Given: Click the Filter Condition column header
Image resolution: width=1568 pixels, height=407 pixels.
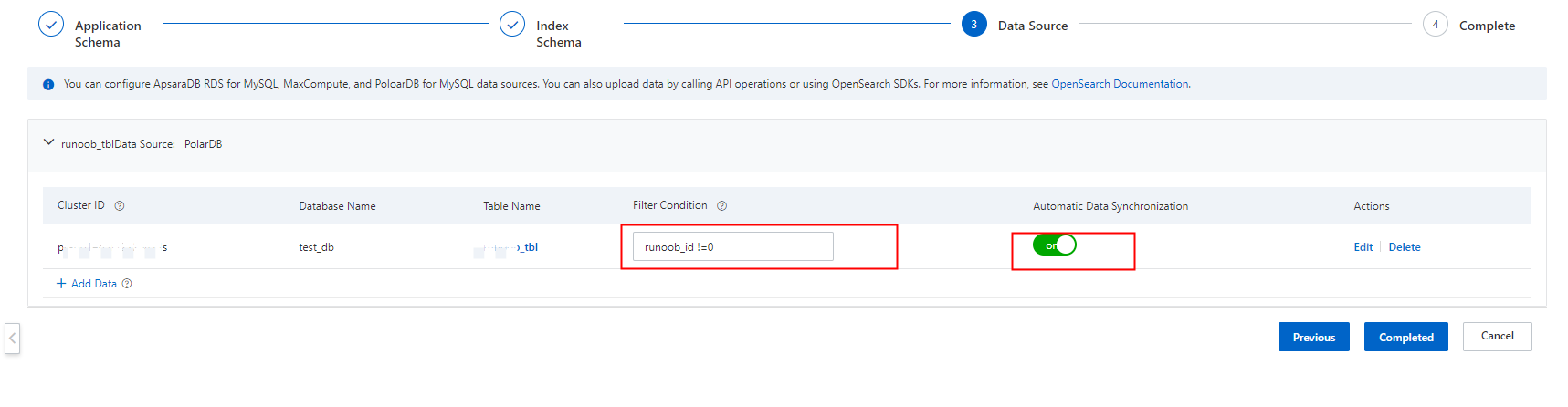Looking at the screenshot, I should click(x=669, y=205).
